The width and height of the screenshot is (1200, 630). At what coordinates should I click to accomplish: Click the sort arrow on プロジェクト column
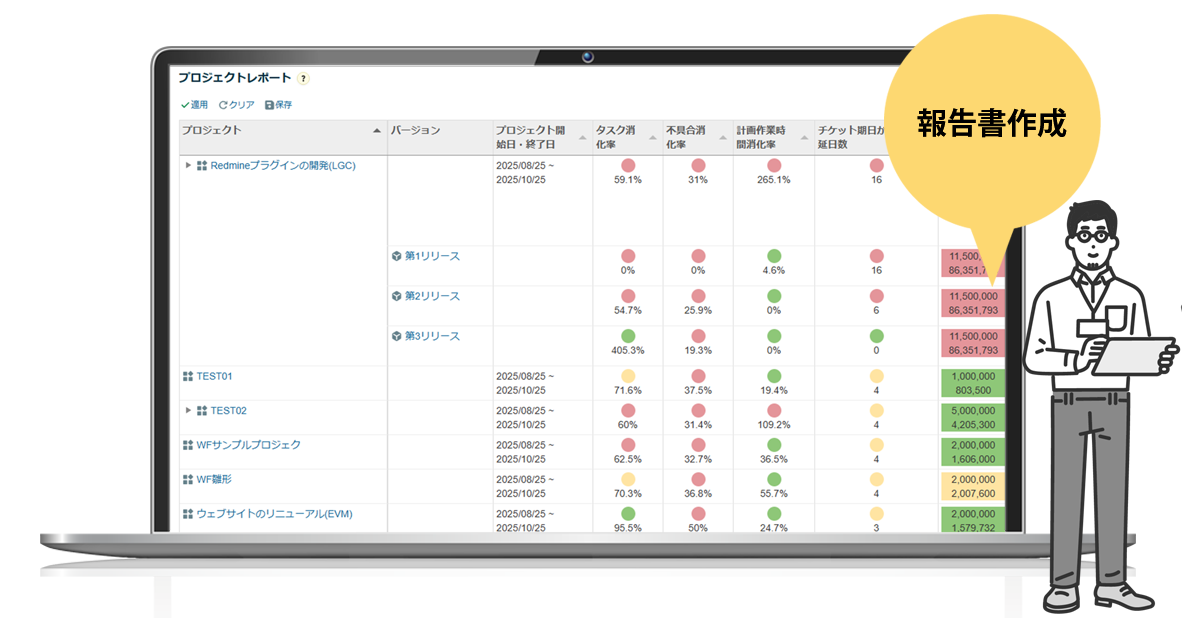click(x=376, y=129)
